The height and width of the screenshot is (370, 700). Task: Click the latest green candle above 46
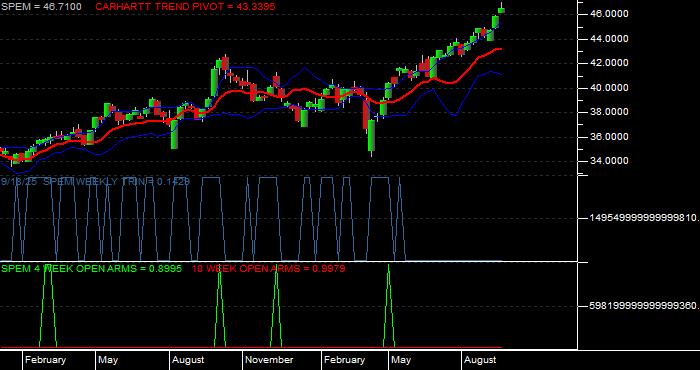[501, 10]
